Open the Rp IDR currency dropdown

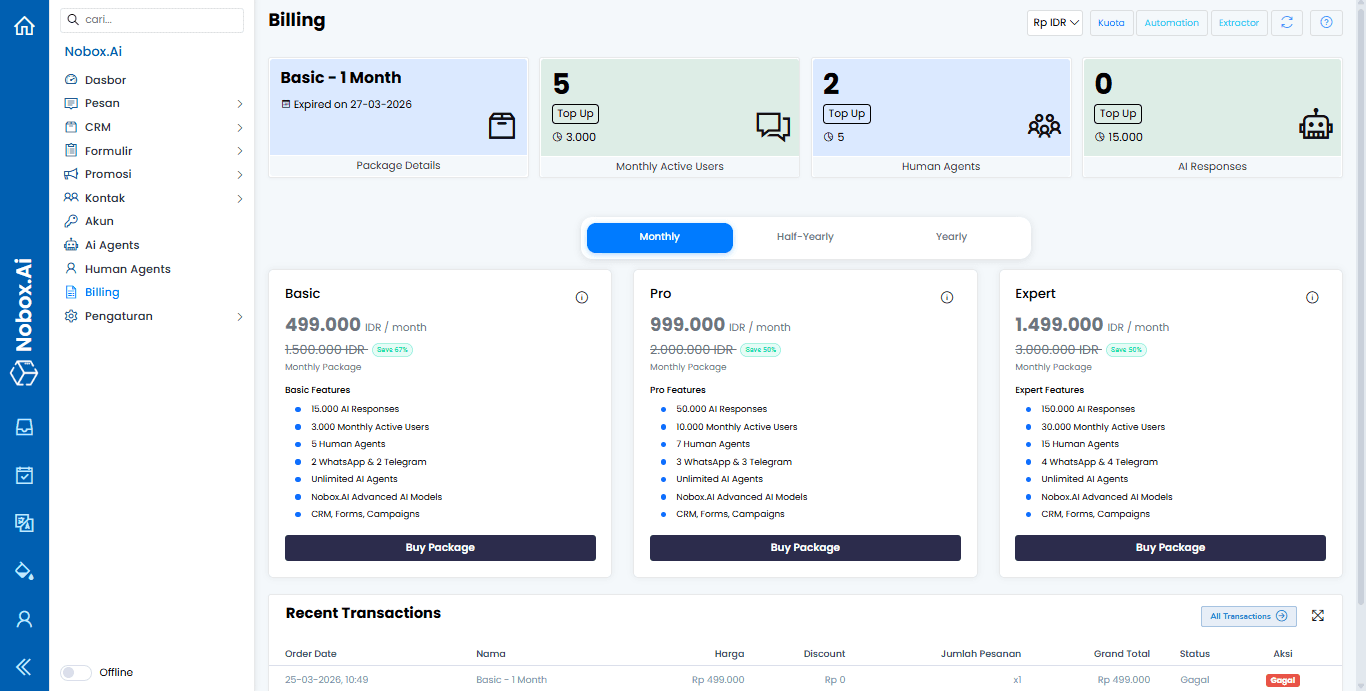pyautogui.click(x=1055, y=23)
